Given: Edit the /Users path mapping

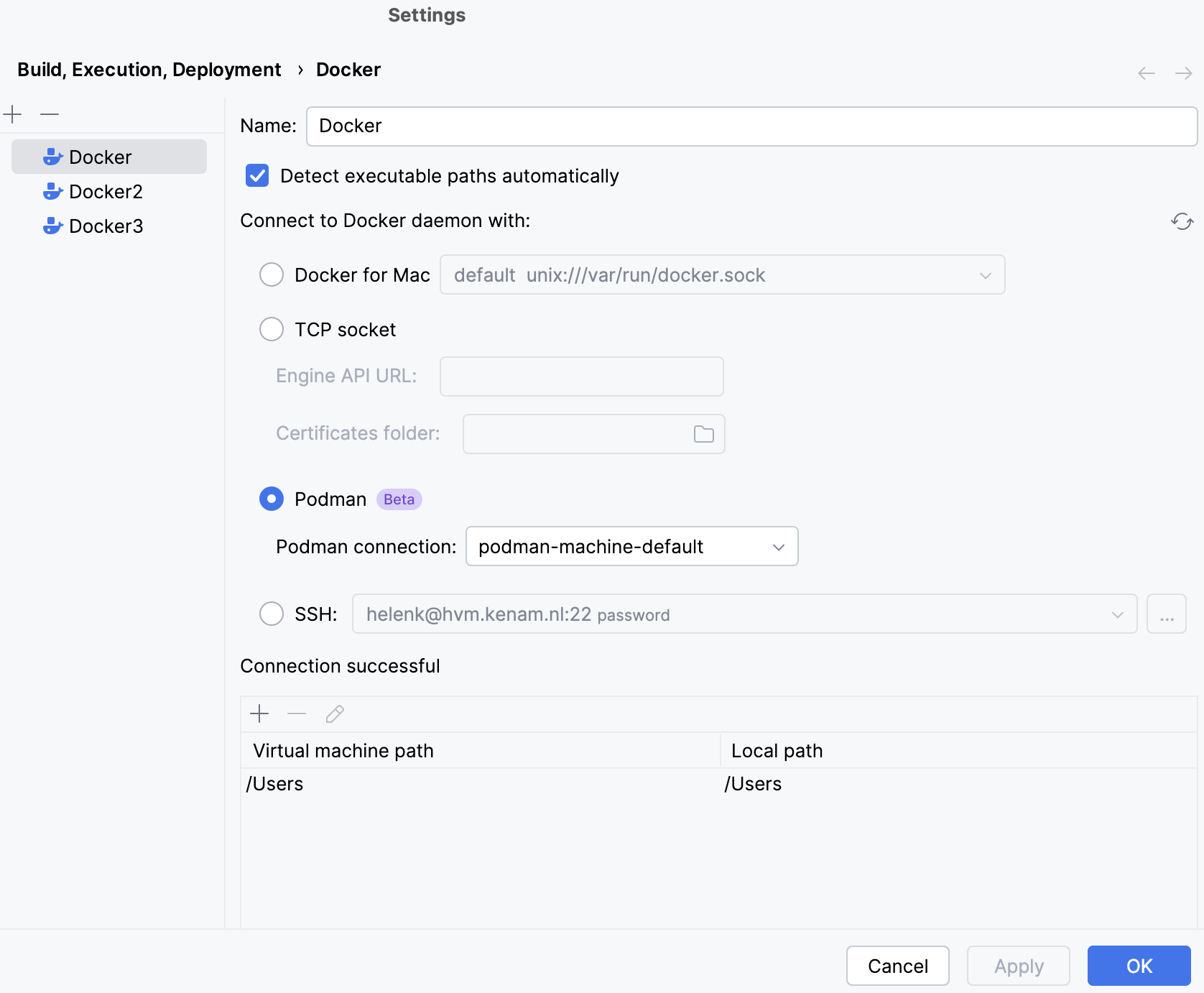Looking at the screenshot, I should (334, 713).
